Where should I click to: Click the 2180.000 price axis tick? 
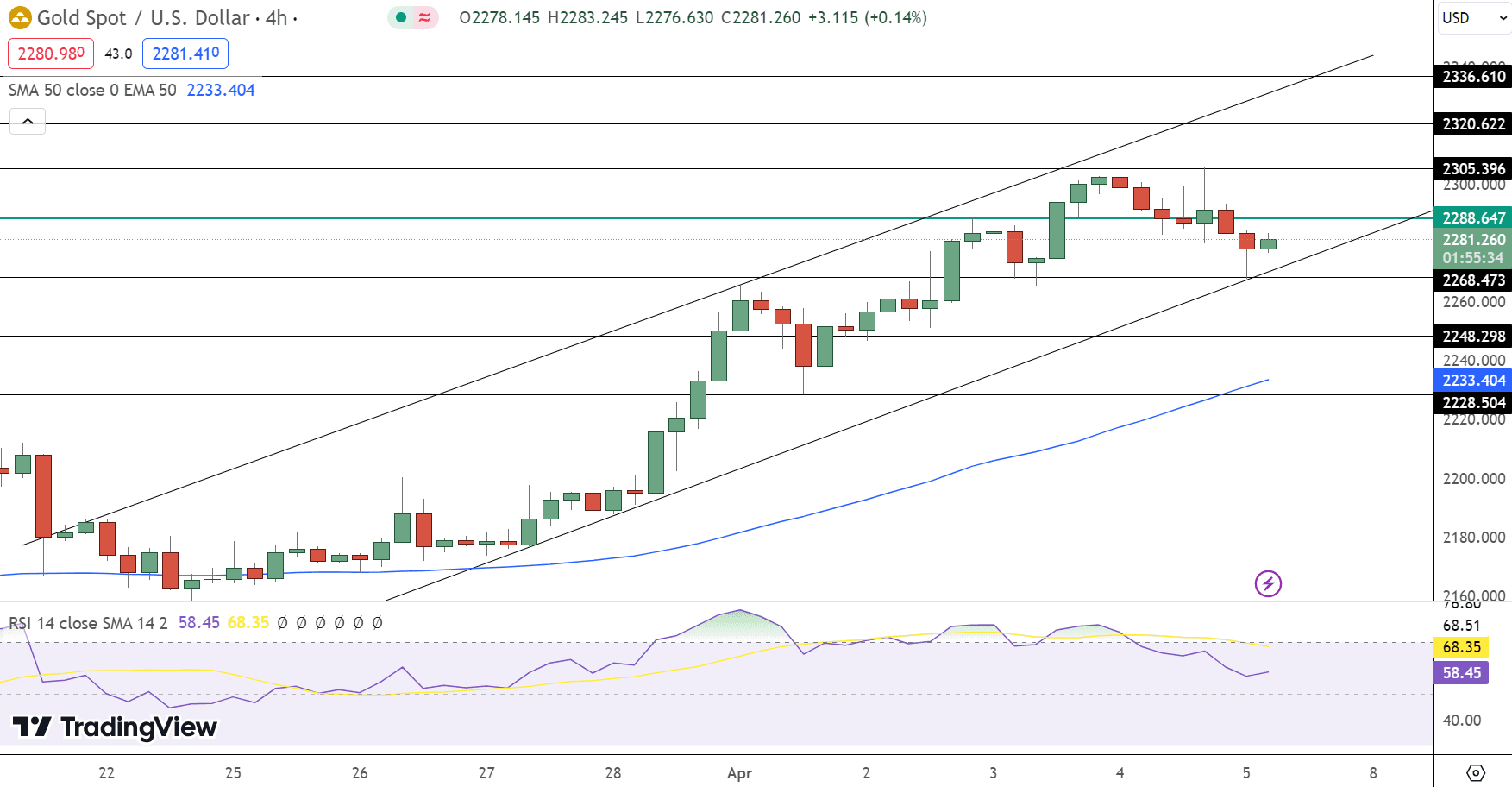(1473, 538)
